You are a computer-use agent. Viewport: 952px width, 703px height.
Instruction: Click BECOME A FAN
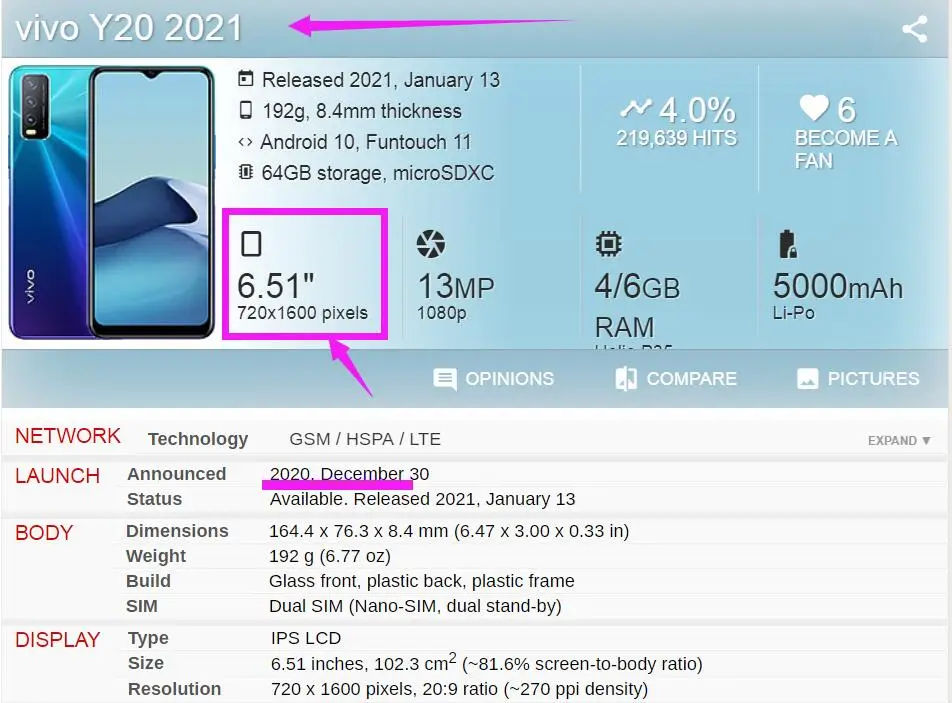[846, 149]
